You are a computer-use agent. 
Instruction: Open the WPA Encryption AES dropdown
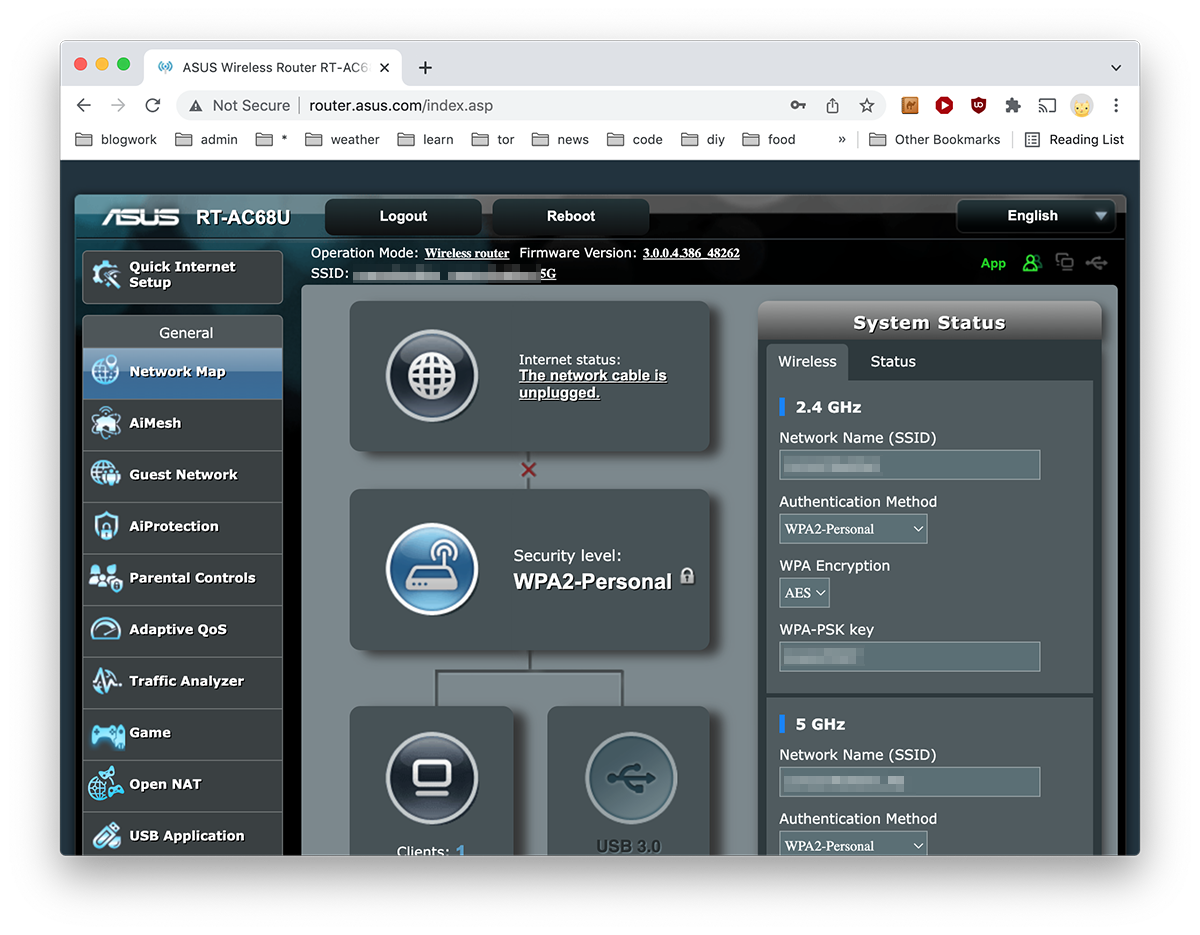(x=805, y=593)
